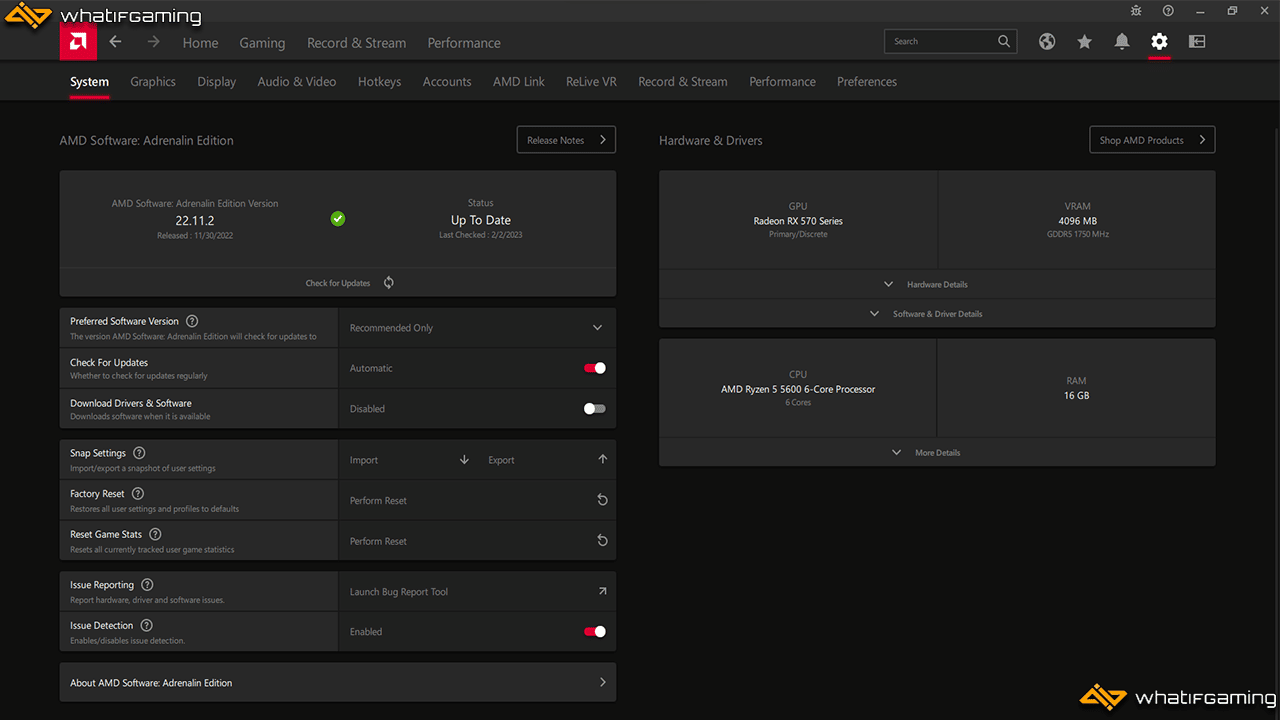Show help for Issue Reporting

[x=147, y=585]
